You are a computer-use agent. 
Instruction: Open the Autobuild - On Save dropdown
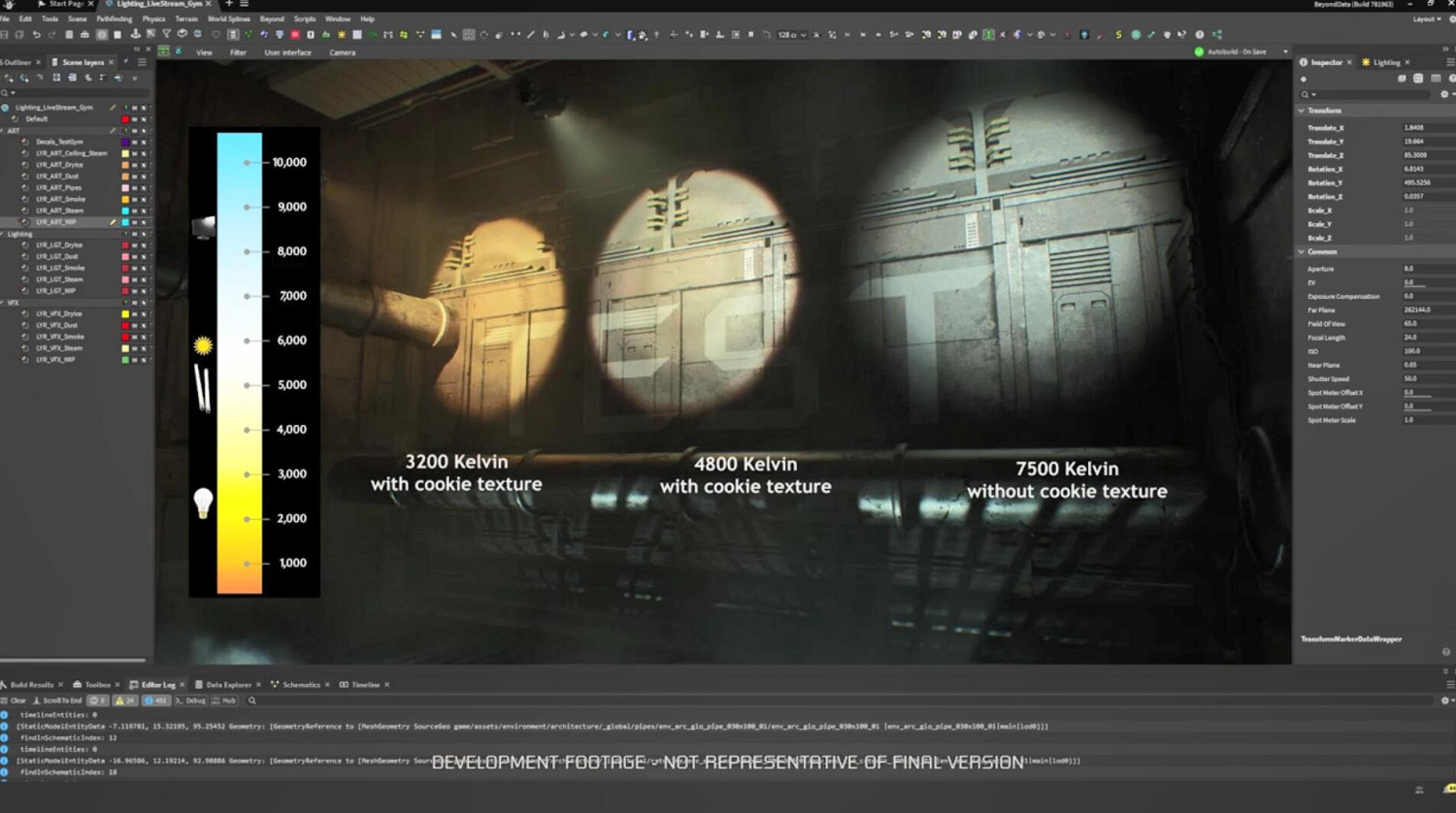[1285, 52]
